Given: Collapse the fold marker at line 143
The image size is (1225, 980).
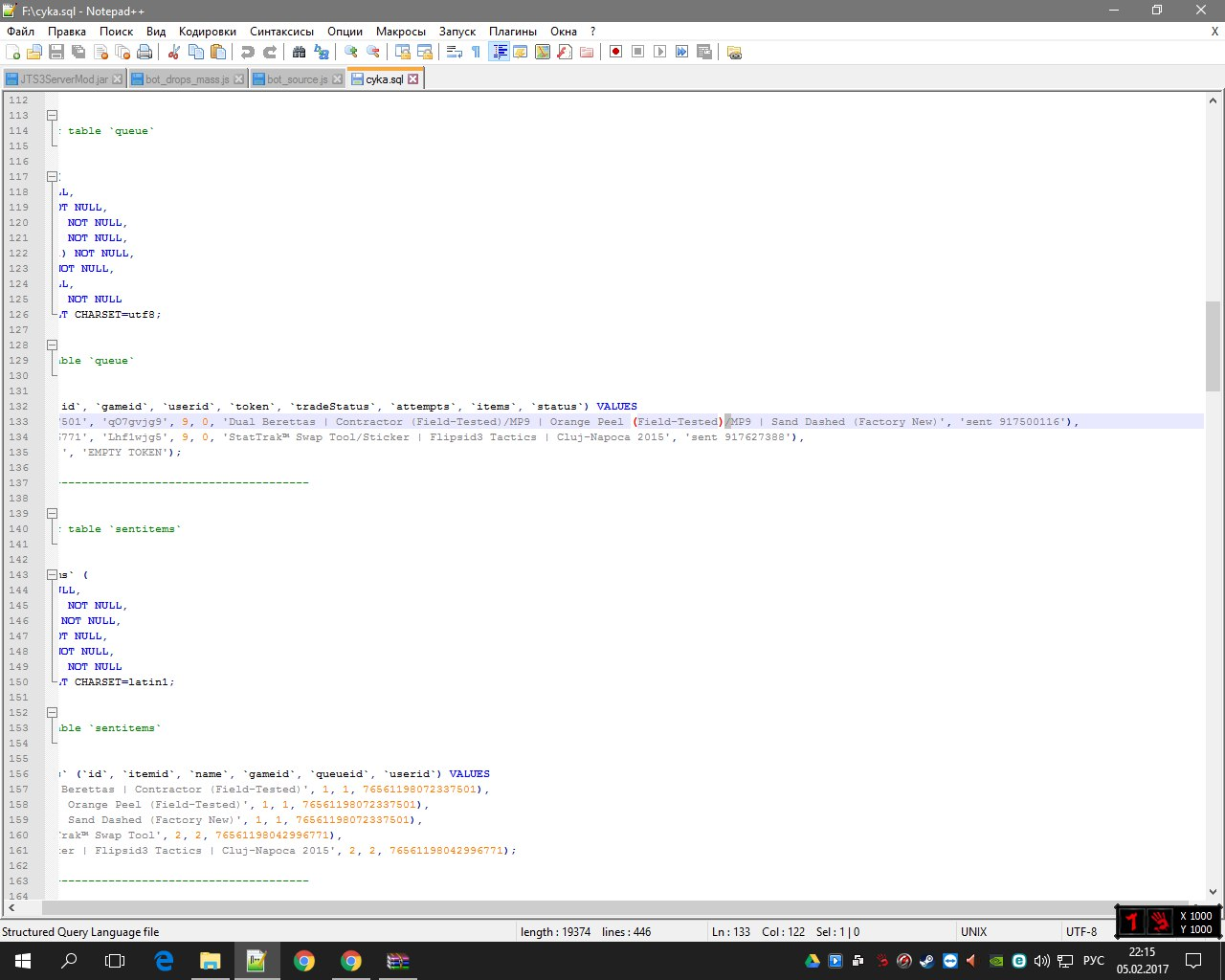Looking at the screenshot, I should point(53,574).
